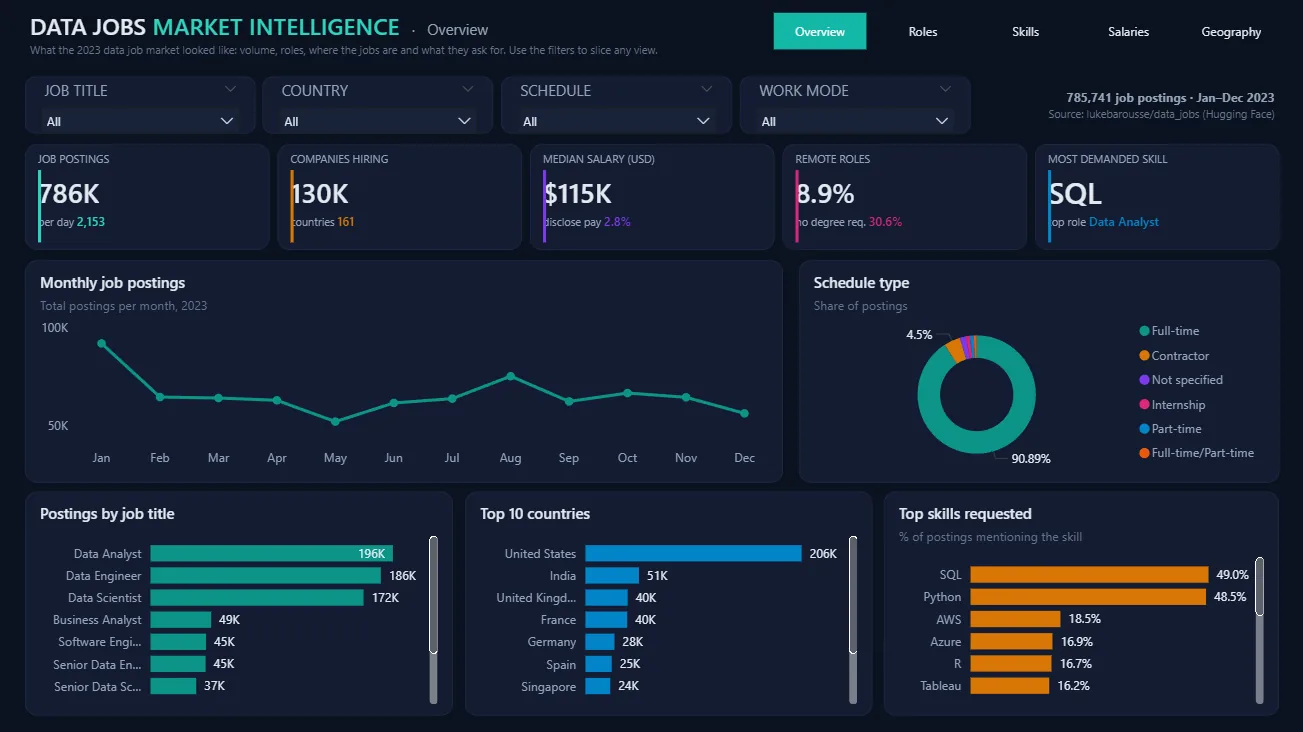Image resolution: width=1303 pixels, height=732 pixels.
Task: Select the Overview tab
Action: tap(820, 32)
